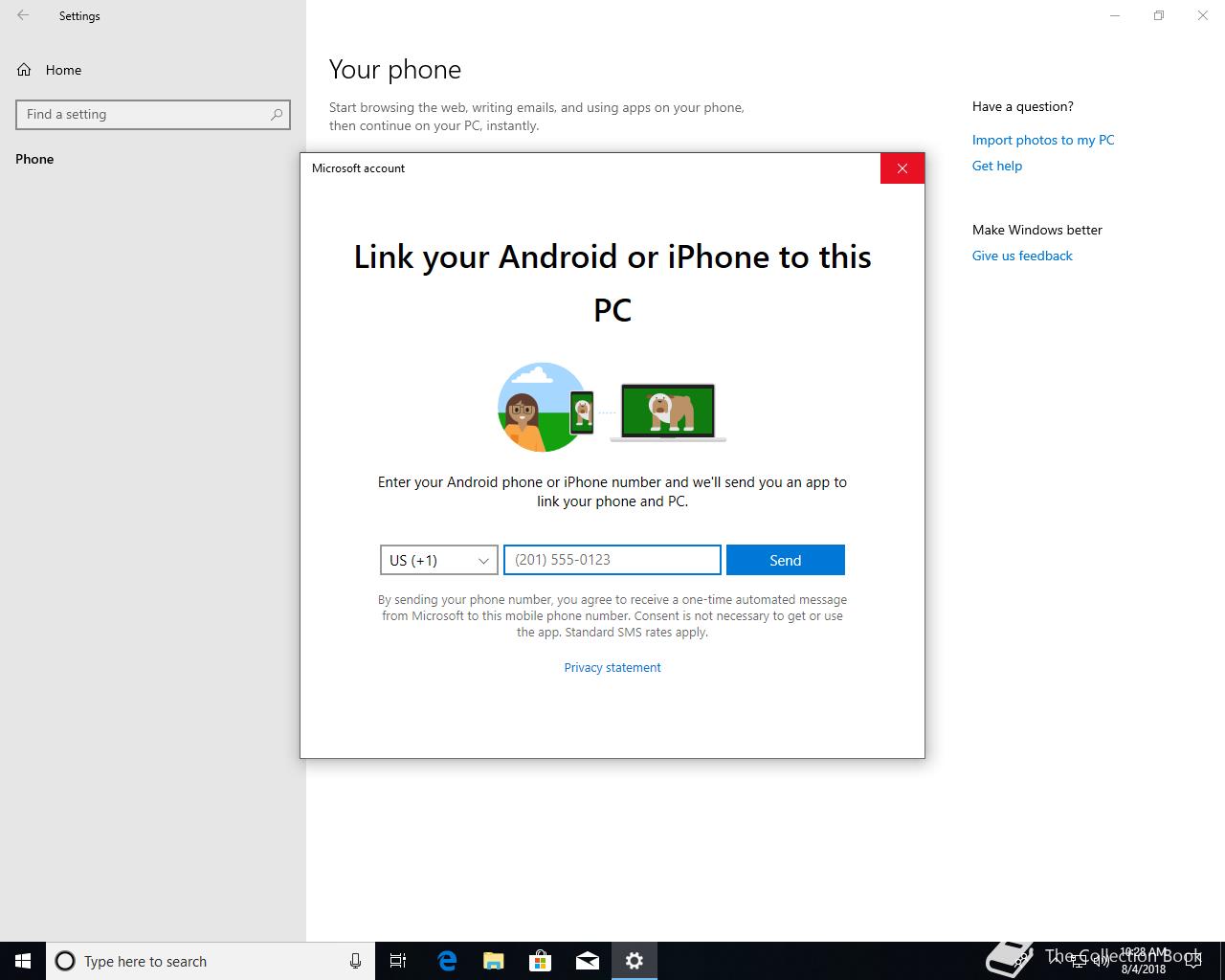Image resolution: width=1225 pixels, height=980 pixels.
Task: Click the taskbar microphone icon
Action: pyautogui.click(x=355, y=961)
